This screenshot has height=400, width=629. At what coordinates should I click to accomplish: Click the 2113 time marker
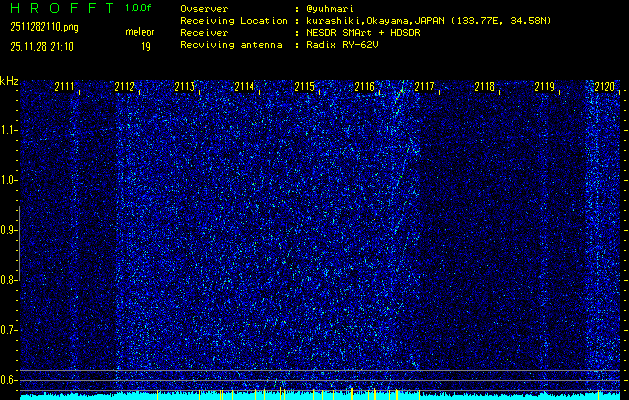(185, 87)
